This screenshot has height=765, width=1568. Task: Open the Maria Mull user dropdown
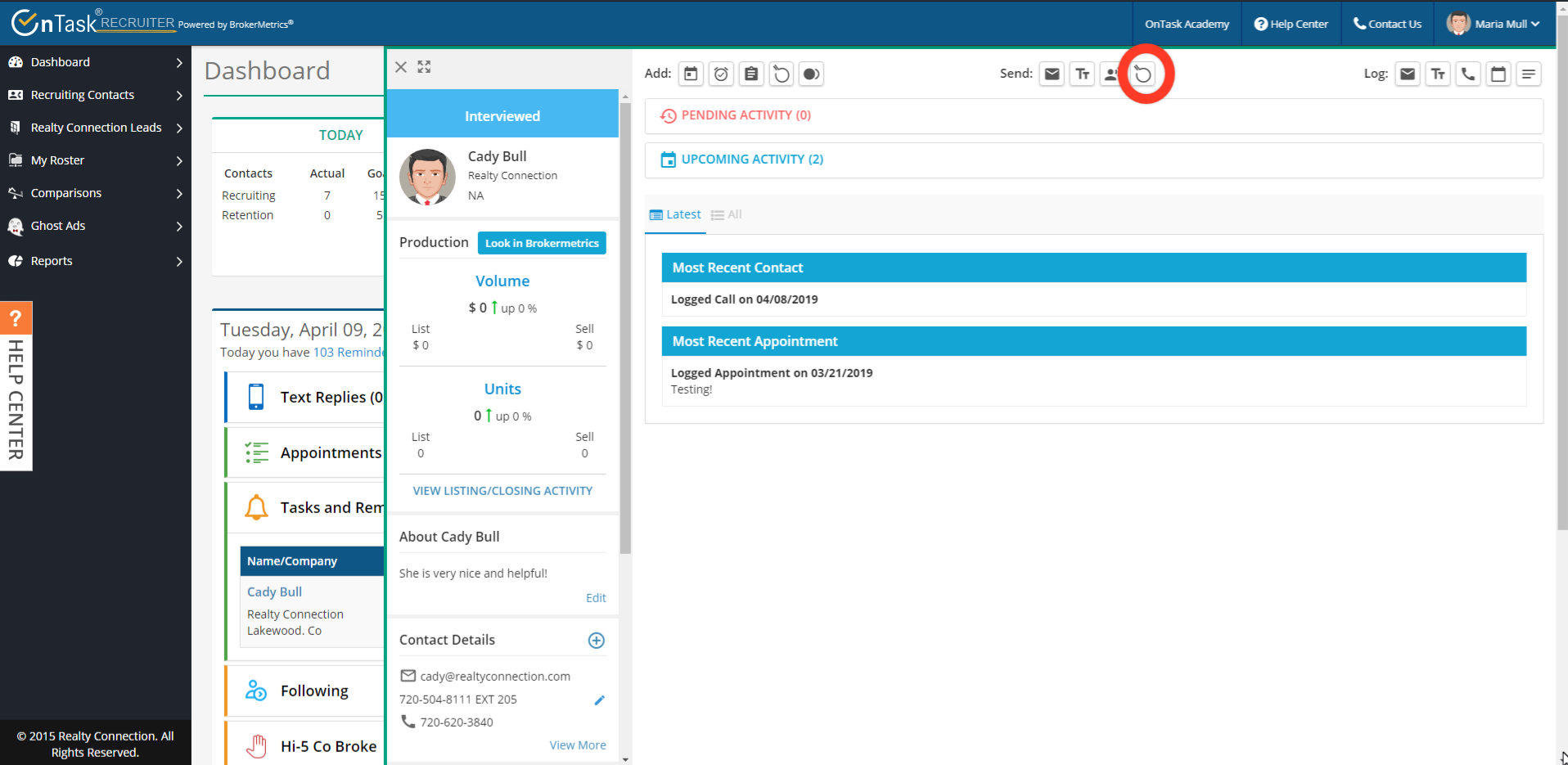[1494, 24]
